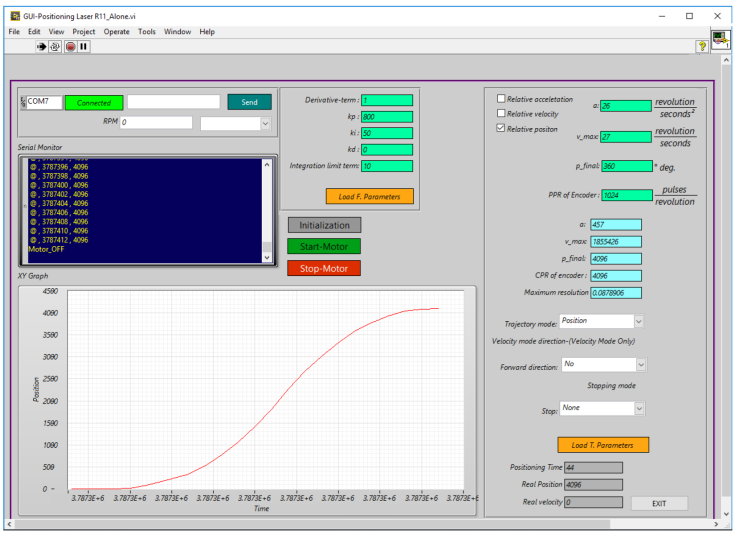
Task: Click the VI icon in top-right corner
Action: [x=720, y=40]
